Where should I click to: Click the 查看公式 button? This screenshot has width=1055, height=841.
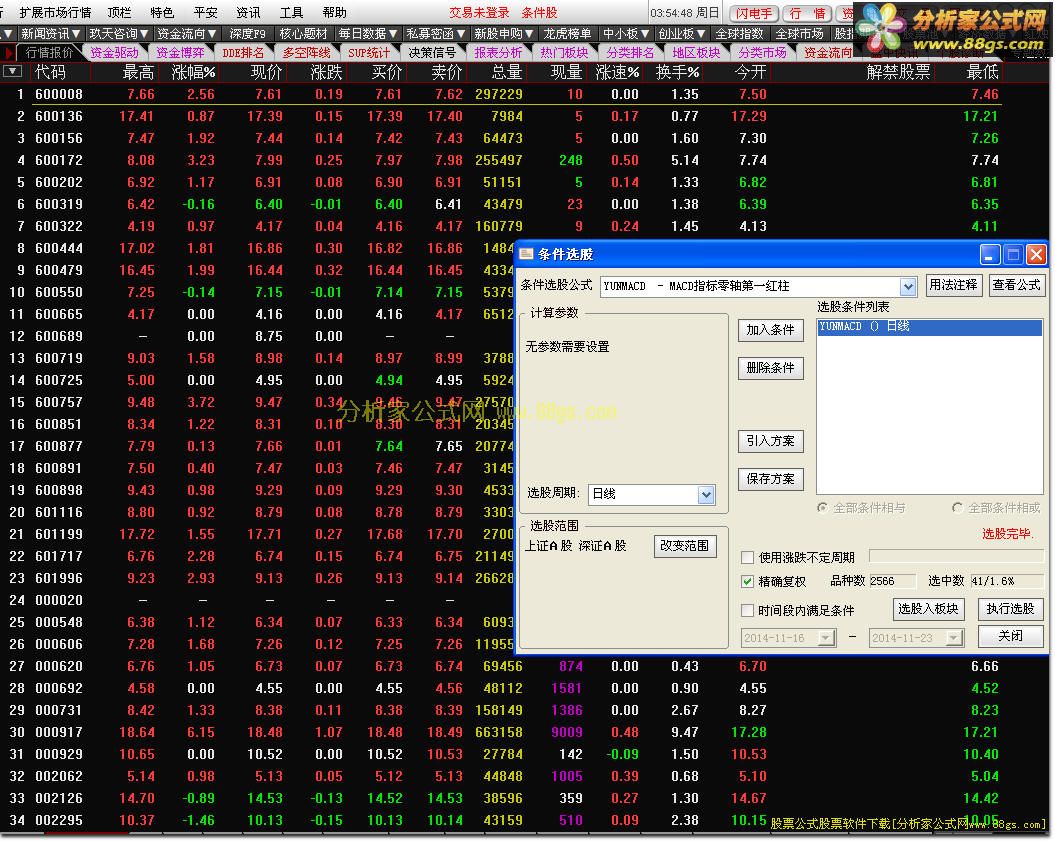[x=1016, y=285]
